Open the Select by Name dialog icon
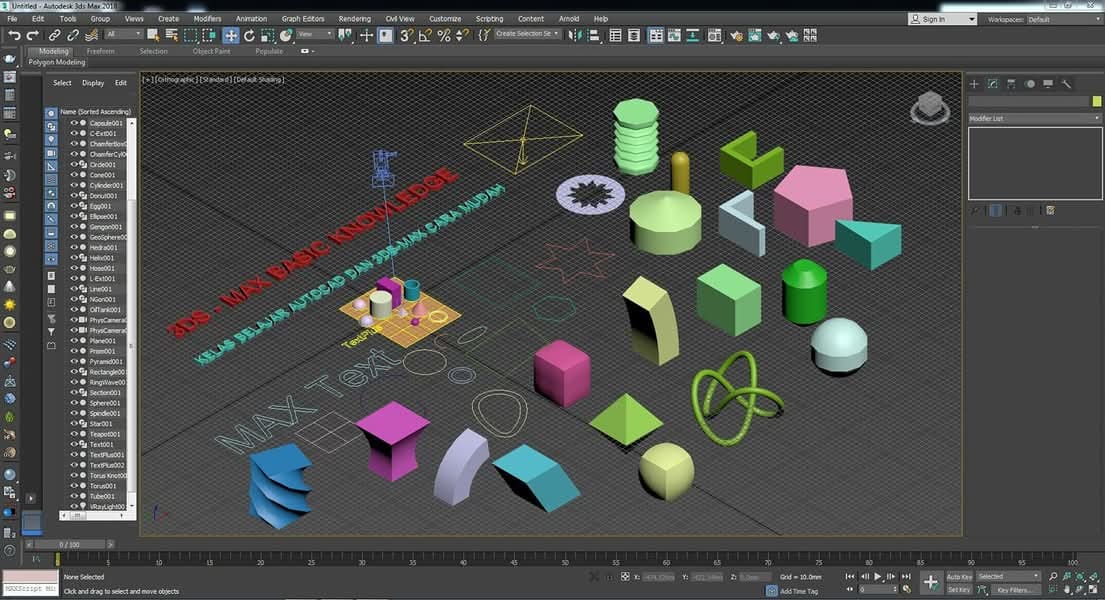The image size is (1105, 600). pos(172,35)
